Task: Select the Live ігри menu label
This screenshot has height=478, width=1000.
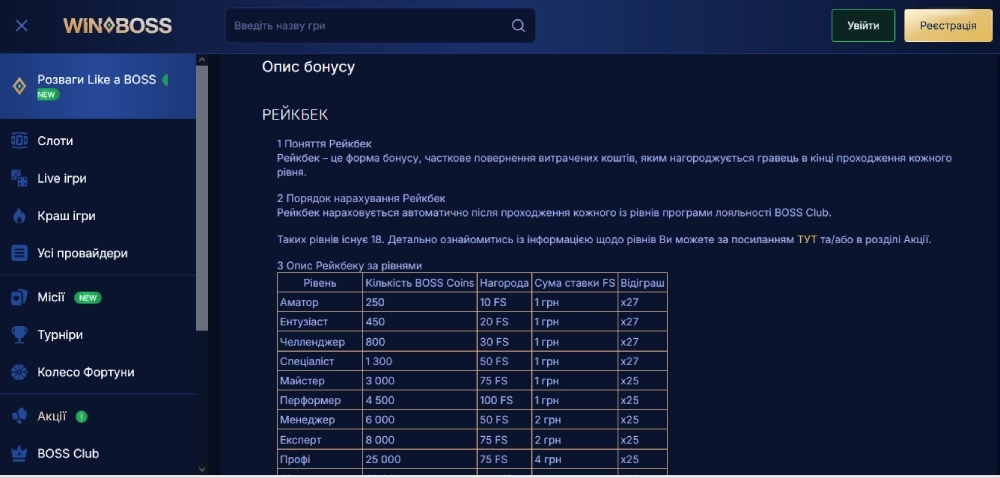Action: [62, 178]
